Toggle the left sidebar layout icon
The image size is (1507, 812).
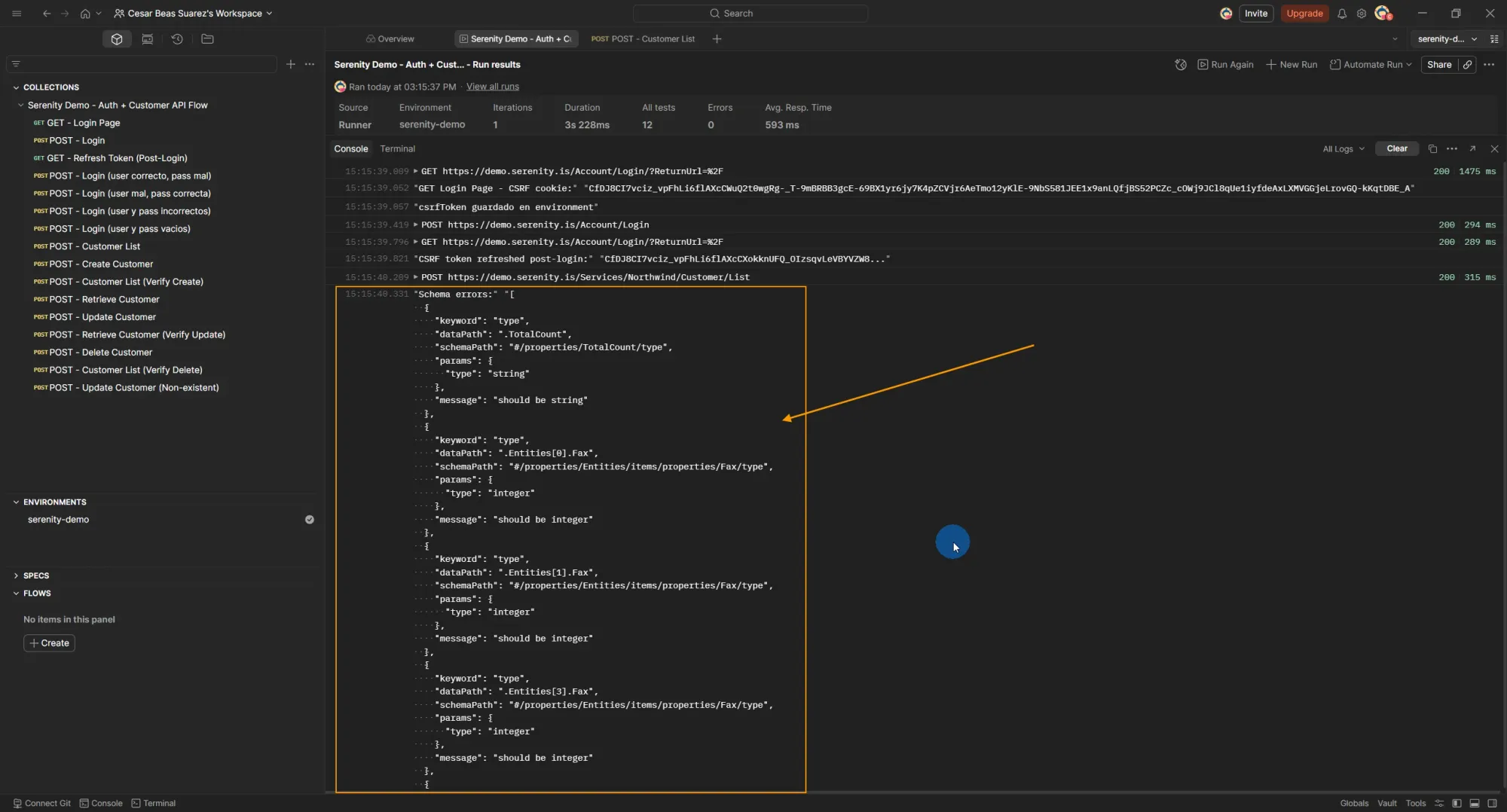[1457, 804]
